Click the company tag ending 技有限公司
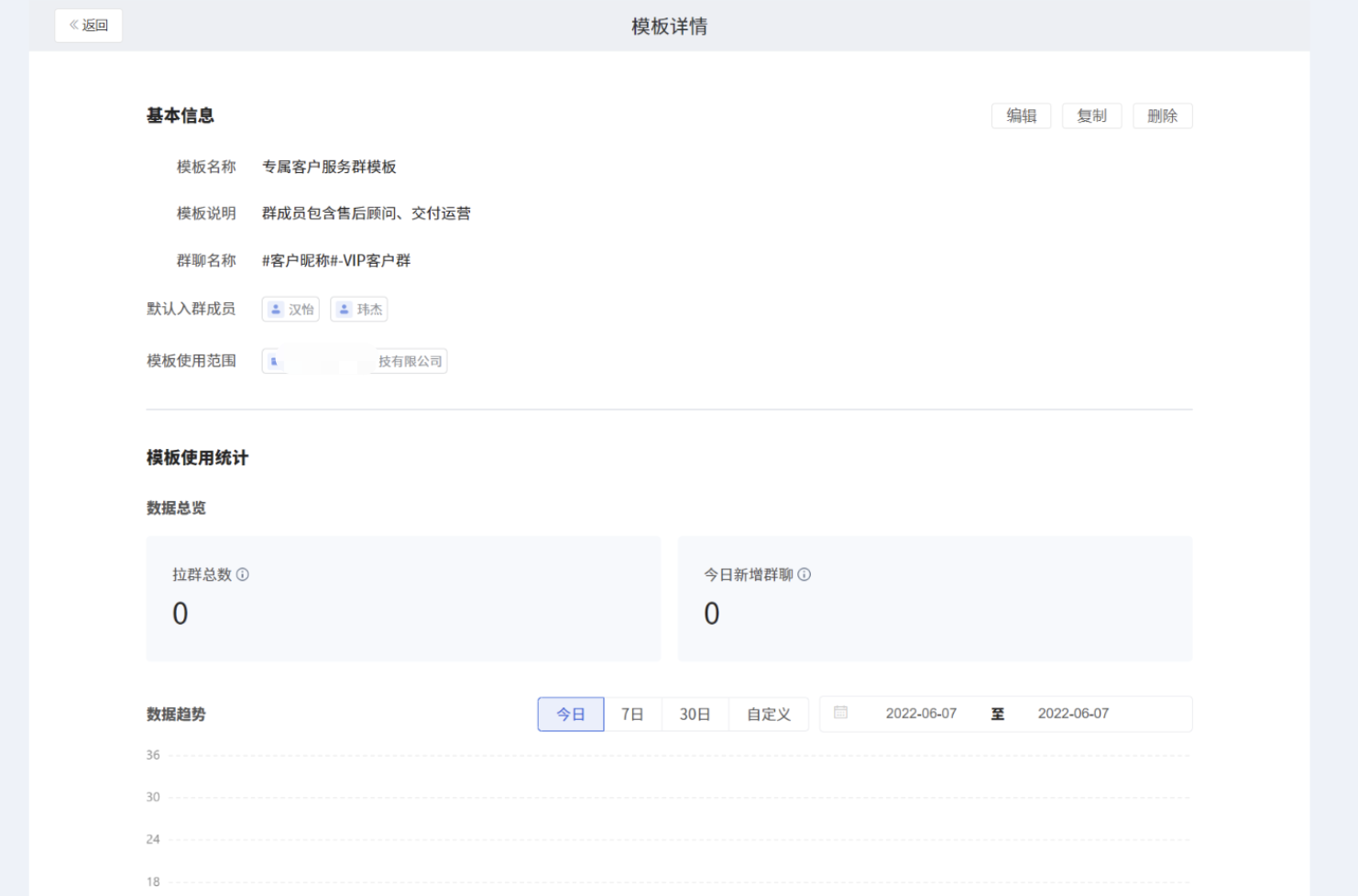 tap(355, 361)
